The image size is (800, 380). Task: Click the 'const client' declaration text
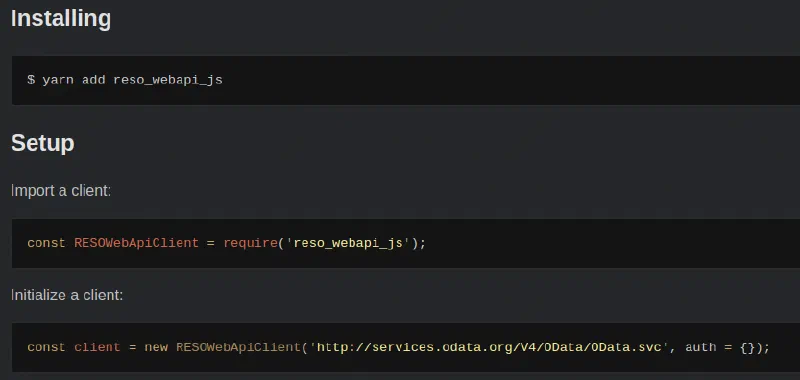coord(74,347)
